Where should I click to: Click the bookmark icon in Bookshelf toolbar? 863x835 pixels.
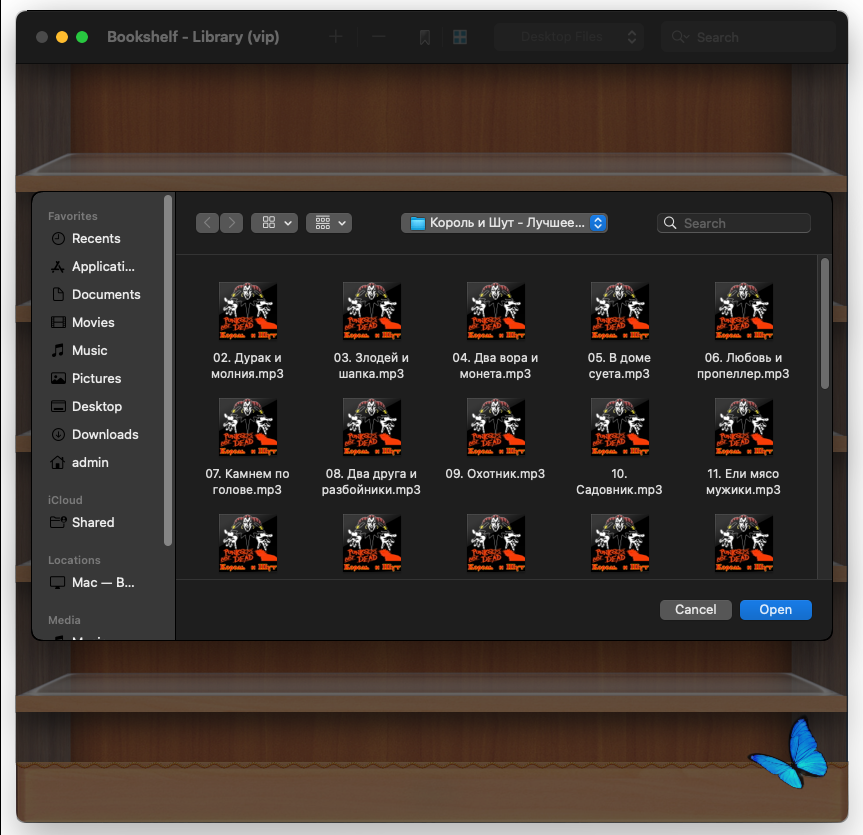[x=424, y=37]
